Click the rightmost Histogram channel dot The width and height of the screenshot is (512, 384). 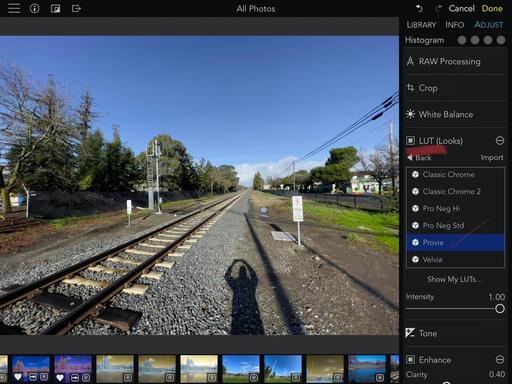point(501,40)
